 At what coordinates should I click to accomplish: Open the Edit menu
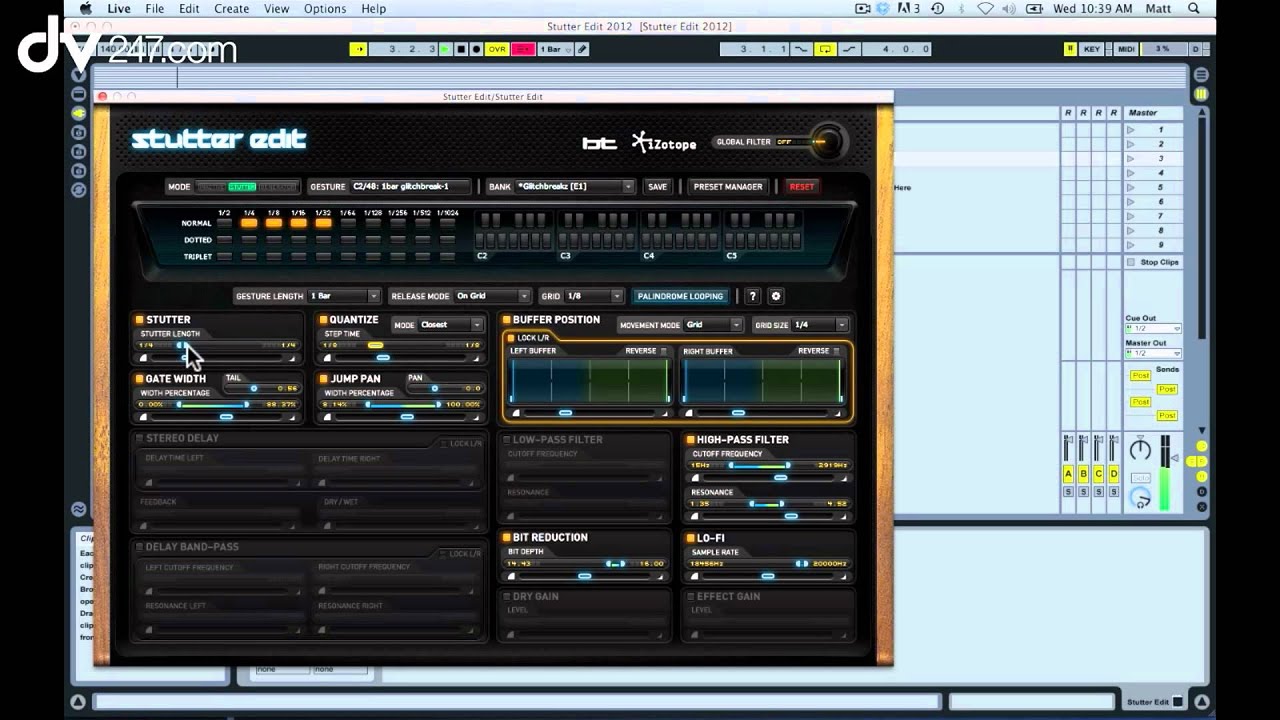tap(189, 8)
